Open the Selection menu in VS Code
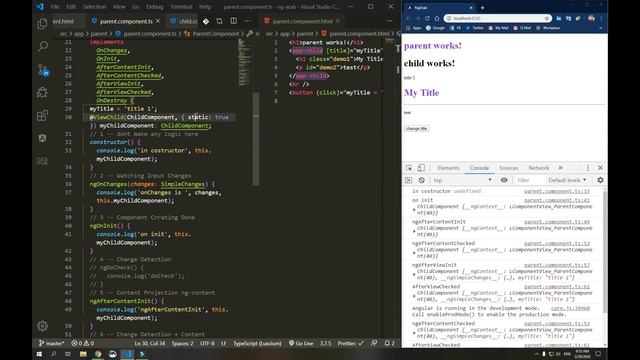Image resolution: width=640 pixels, height=360 pixels. (94, 7)
